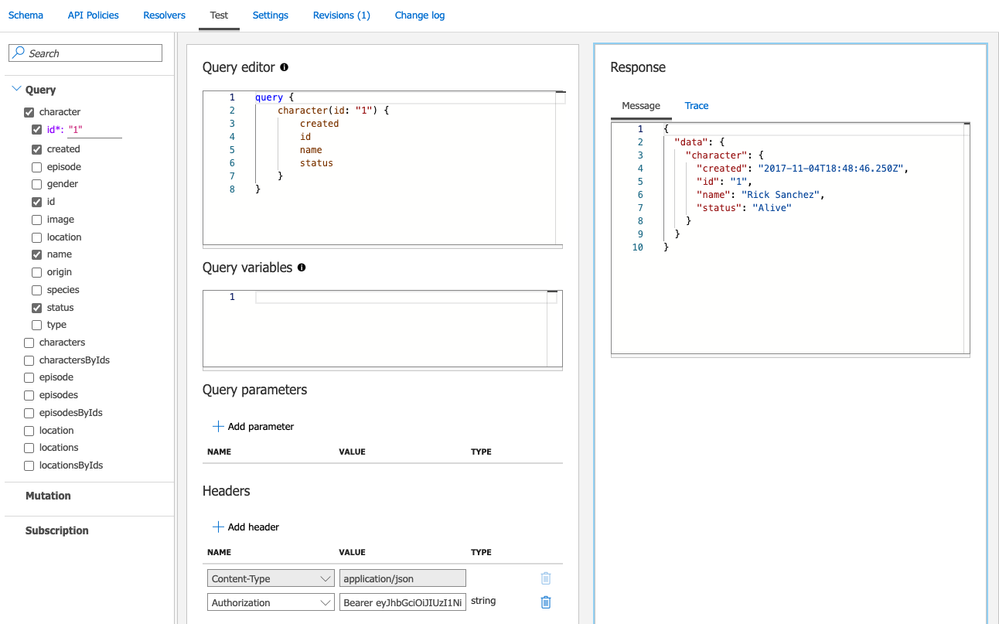The height and width of the screenshot is (624, 999).
Task: Expand the Mutation section
Action: coord(48,495)
